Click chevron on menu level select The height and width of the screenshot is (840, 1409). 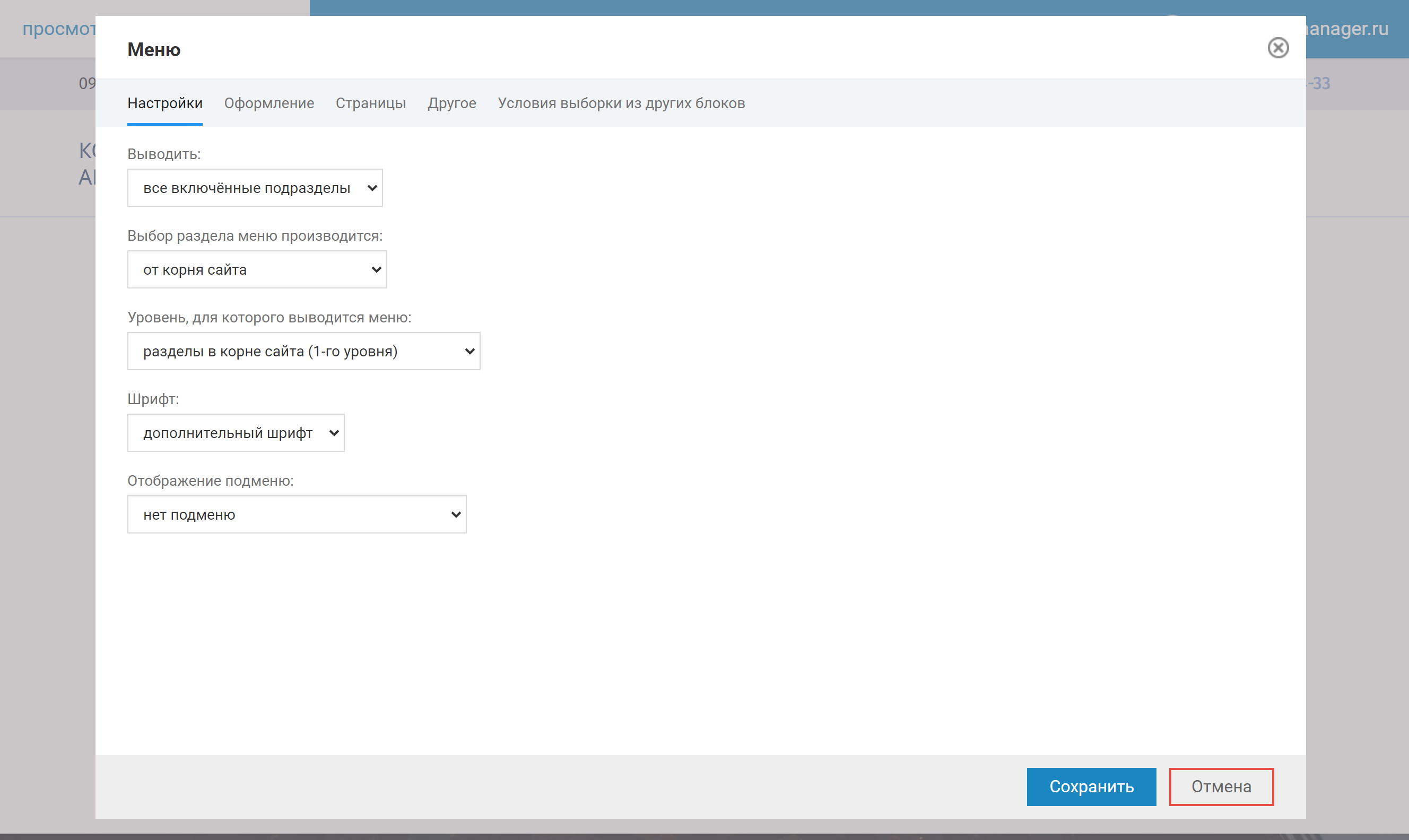click(x=469, y=351)
